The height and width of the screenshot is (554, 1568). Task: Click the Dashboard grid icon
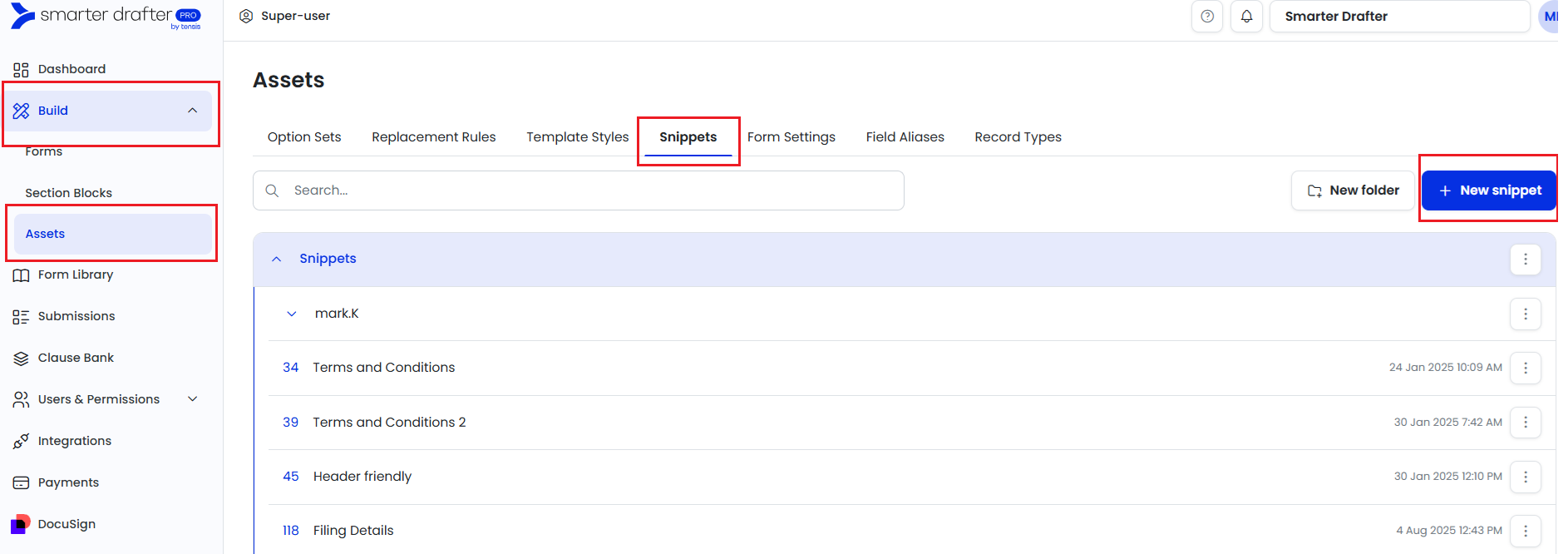[21, 69]
